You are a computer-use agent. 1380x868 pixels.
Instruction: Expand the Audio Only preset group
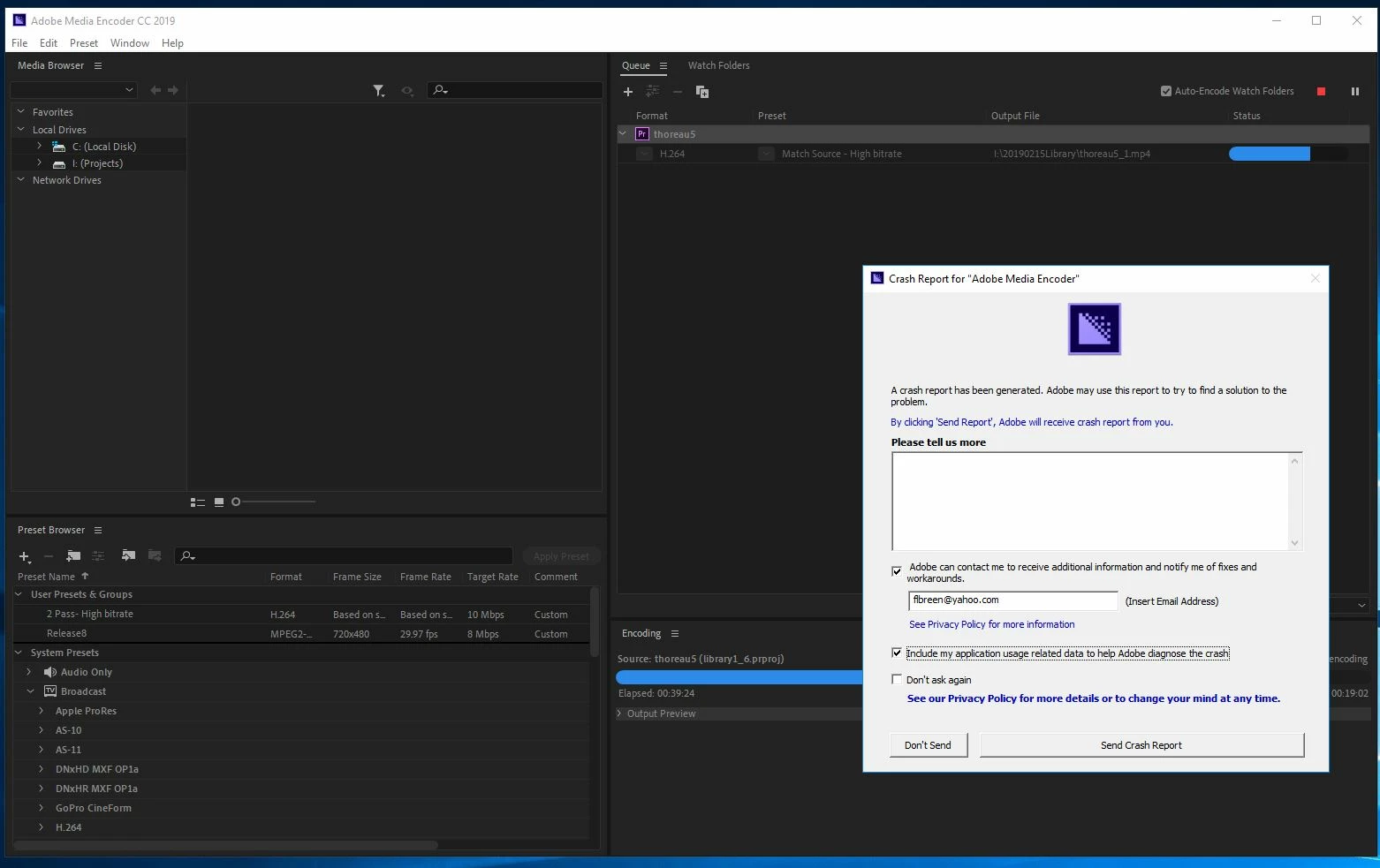coord(29,672)
